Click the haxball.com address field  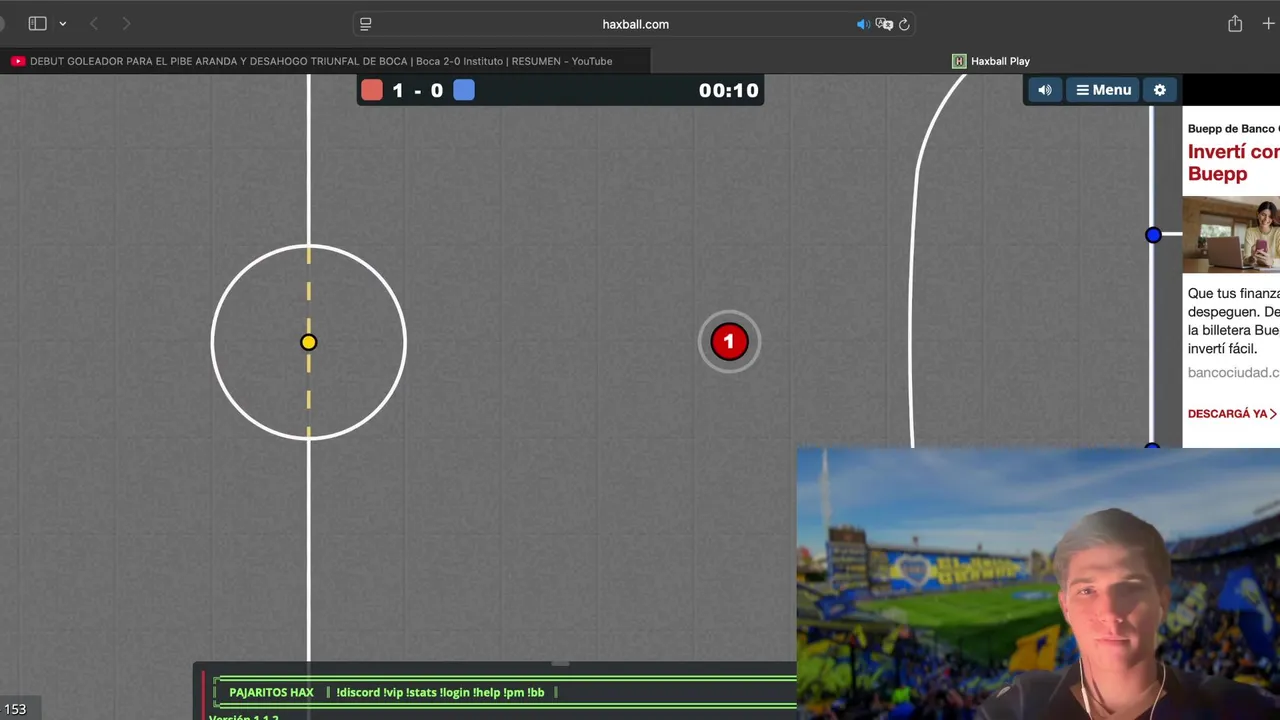click(x=635, y=24)
